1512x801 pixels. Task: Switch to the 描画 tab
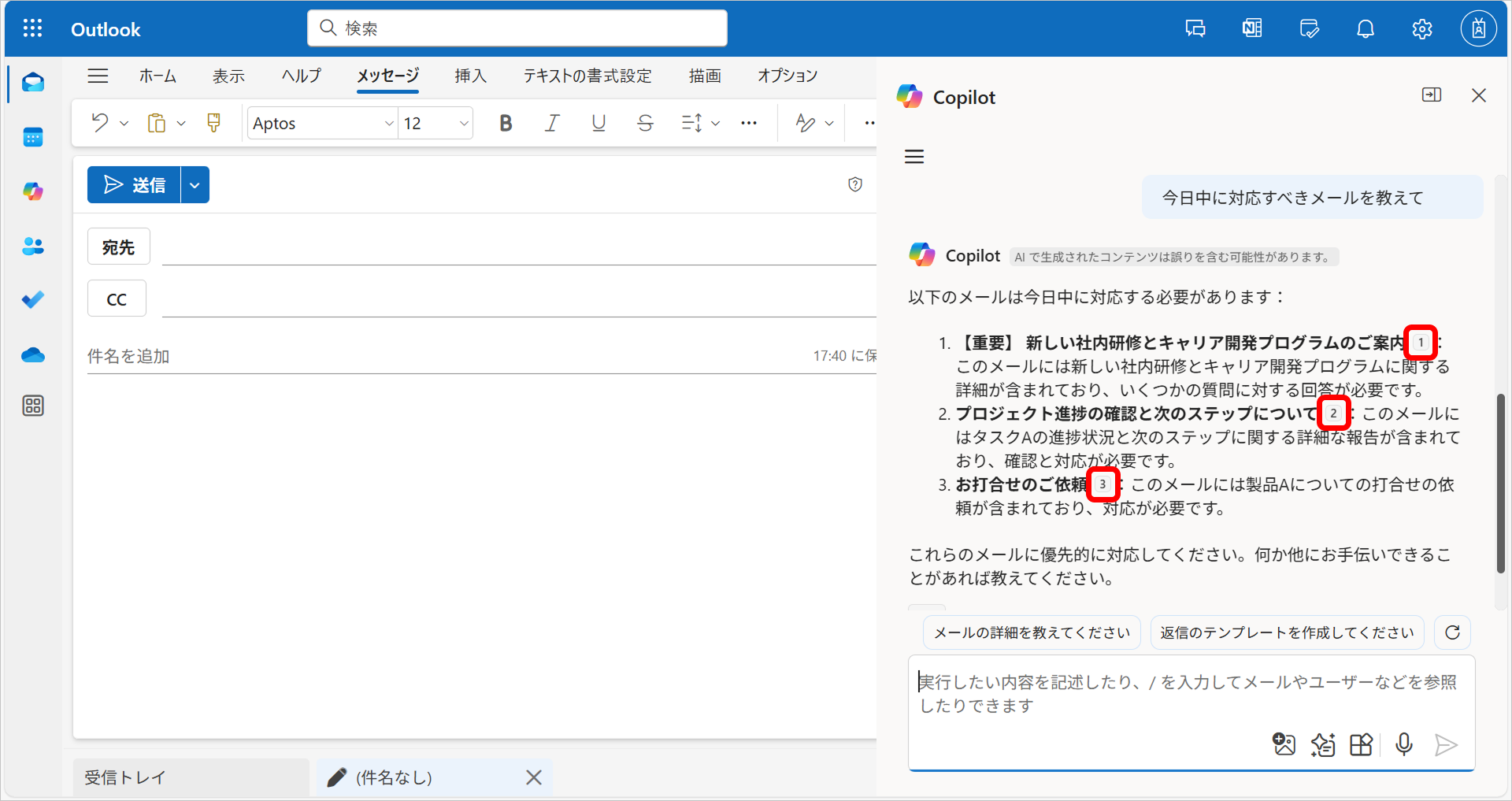pos(705,76)
